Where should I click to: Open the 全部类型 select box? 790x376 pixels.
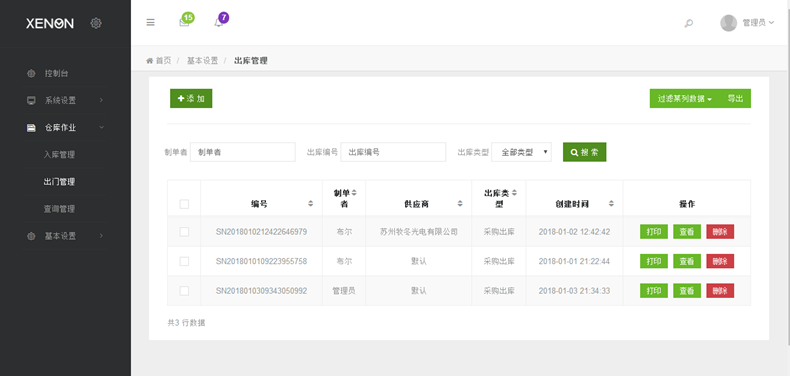click(521, 152)
